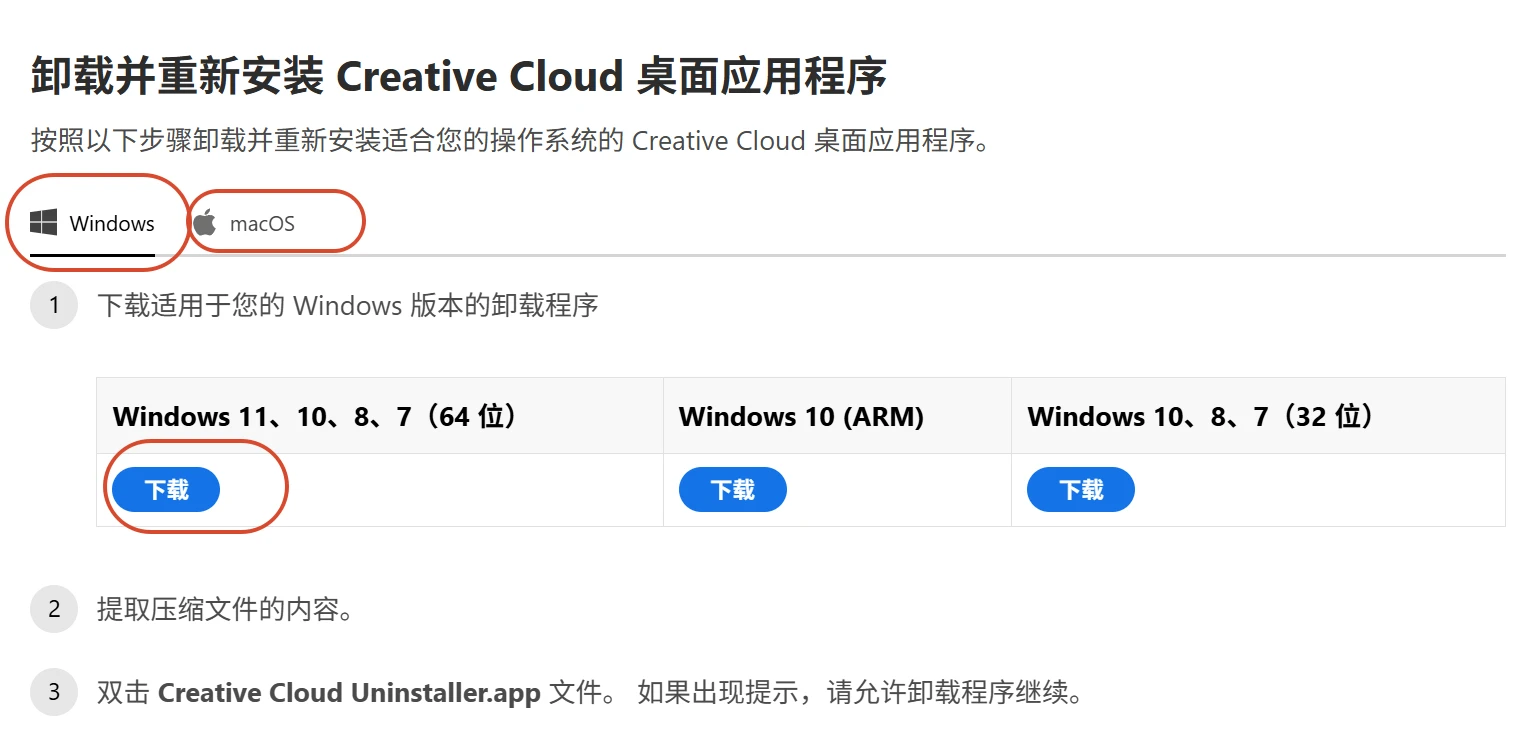Click text '如果出现提示，请允许卸载程序继续。'

click(x=860, y=692)
